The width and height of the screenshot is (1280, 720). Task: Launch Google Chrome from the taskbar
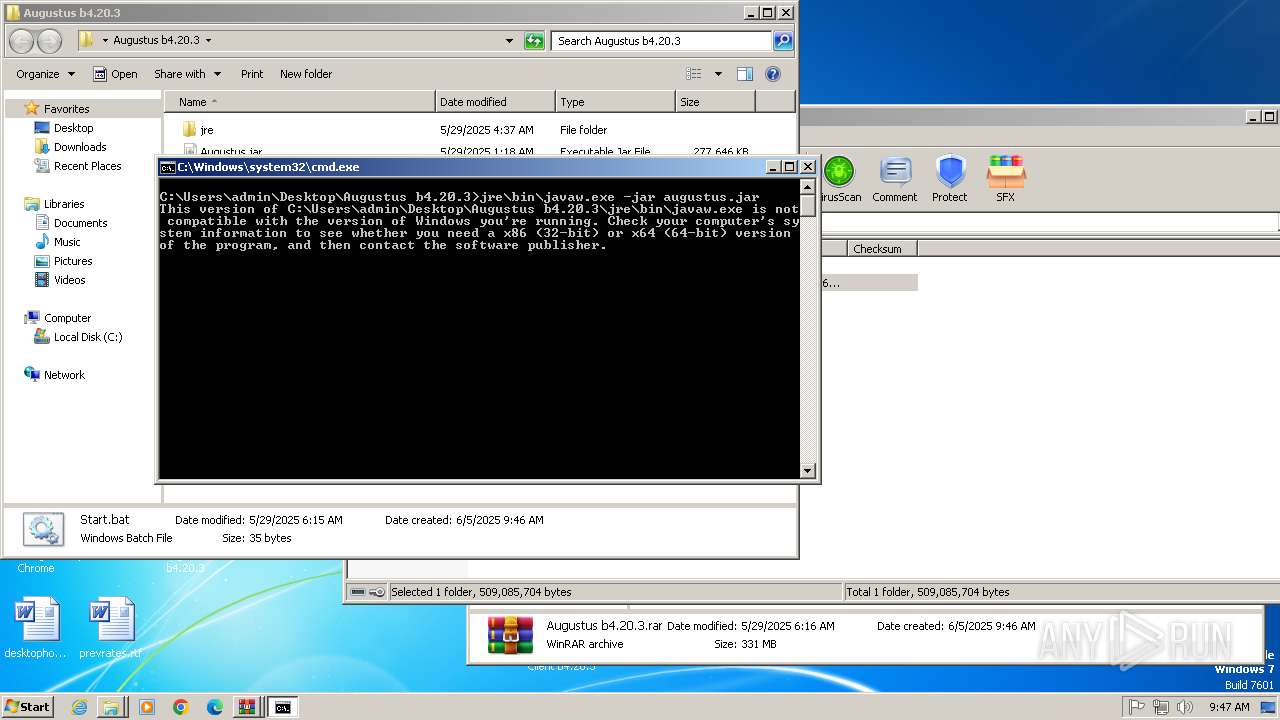pyautogui.click(x=181, y=707)
